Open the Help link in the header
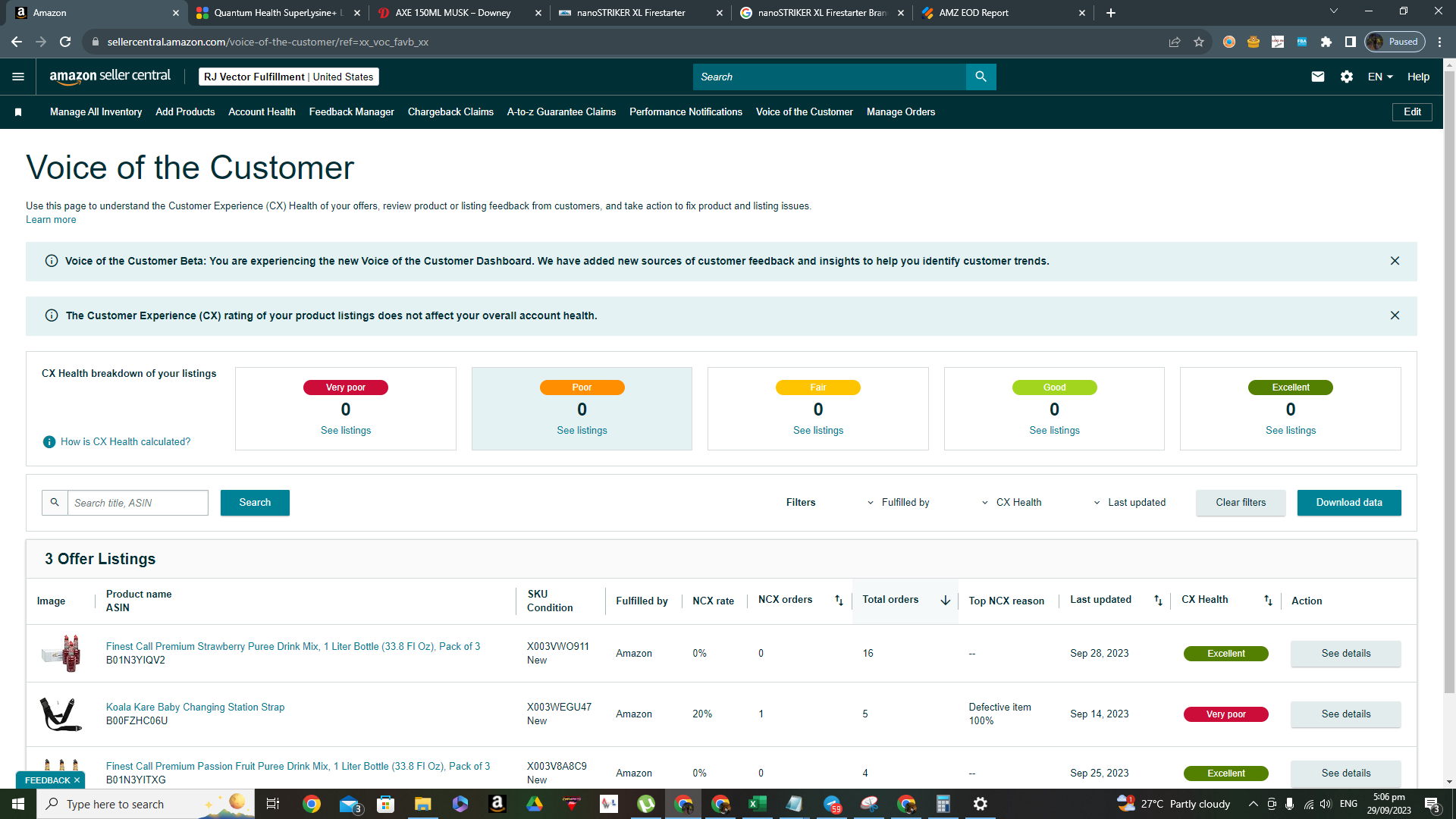1456x819 pixels. tap(1418, 77)
